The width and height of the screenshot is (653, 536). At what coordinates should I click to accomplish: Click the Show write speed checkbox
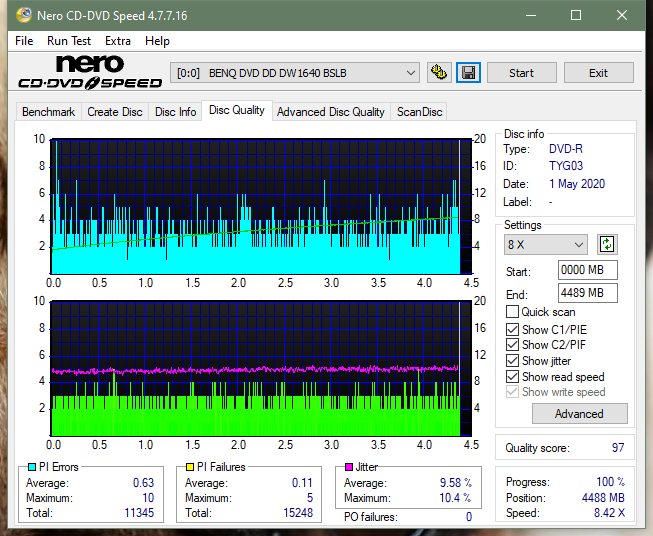point(512,392)
